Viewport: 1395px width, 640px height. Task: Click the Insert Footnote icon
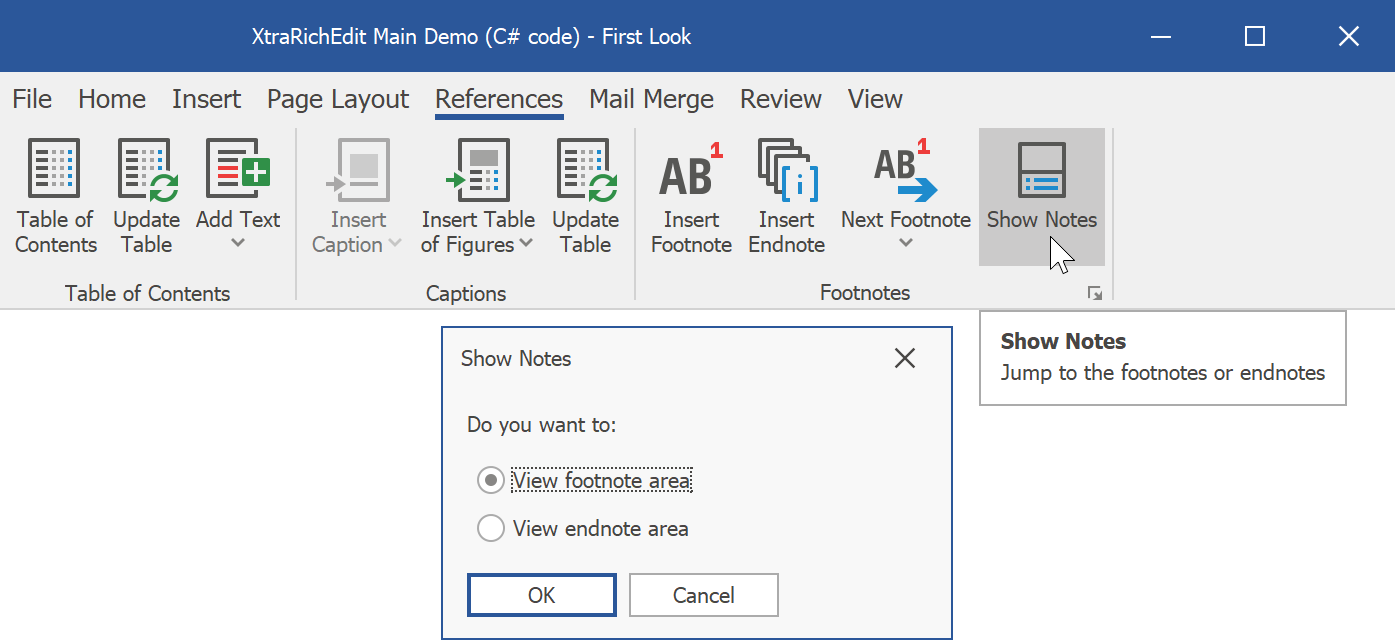pyautogui.click(x=690, y=170)
